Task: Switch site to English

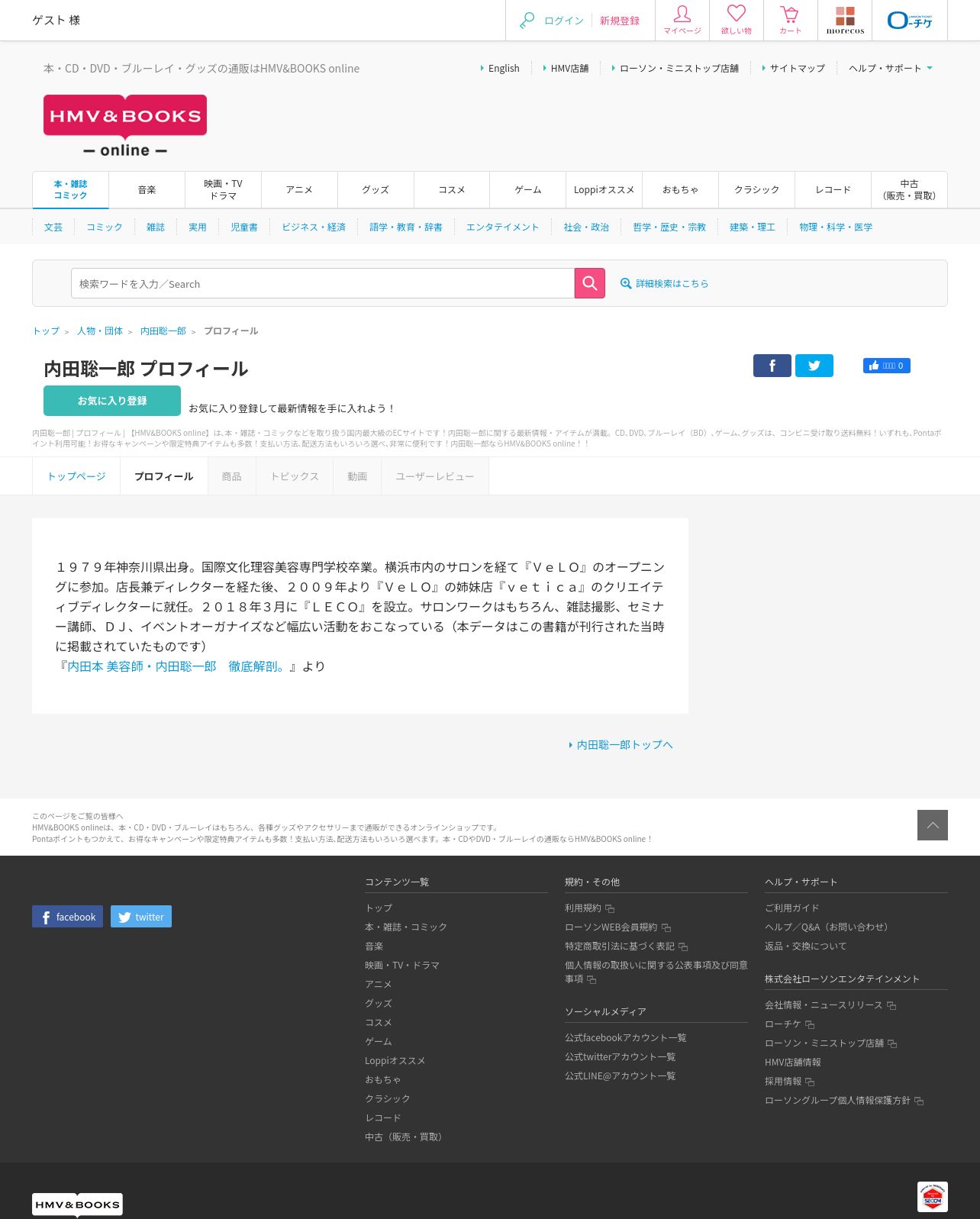Action: click(x=504, y=68)
